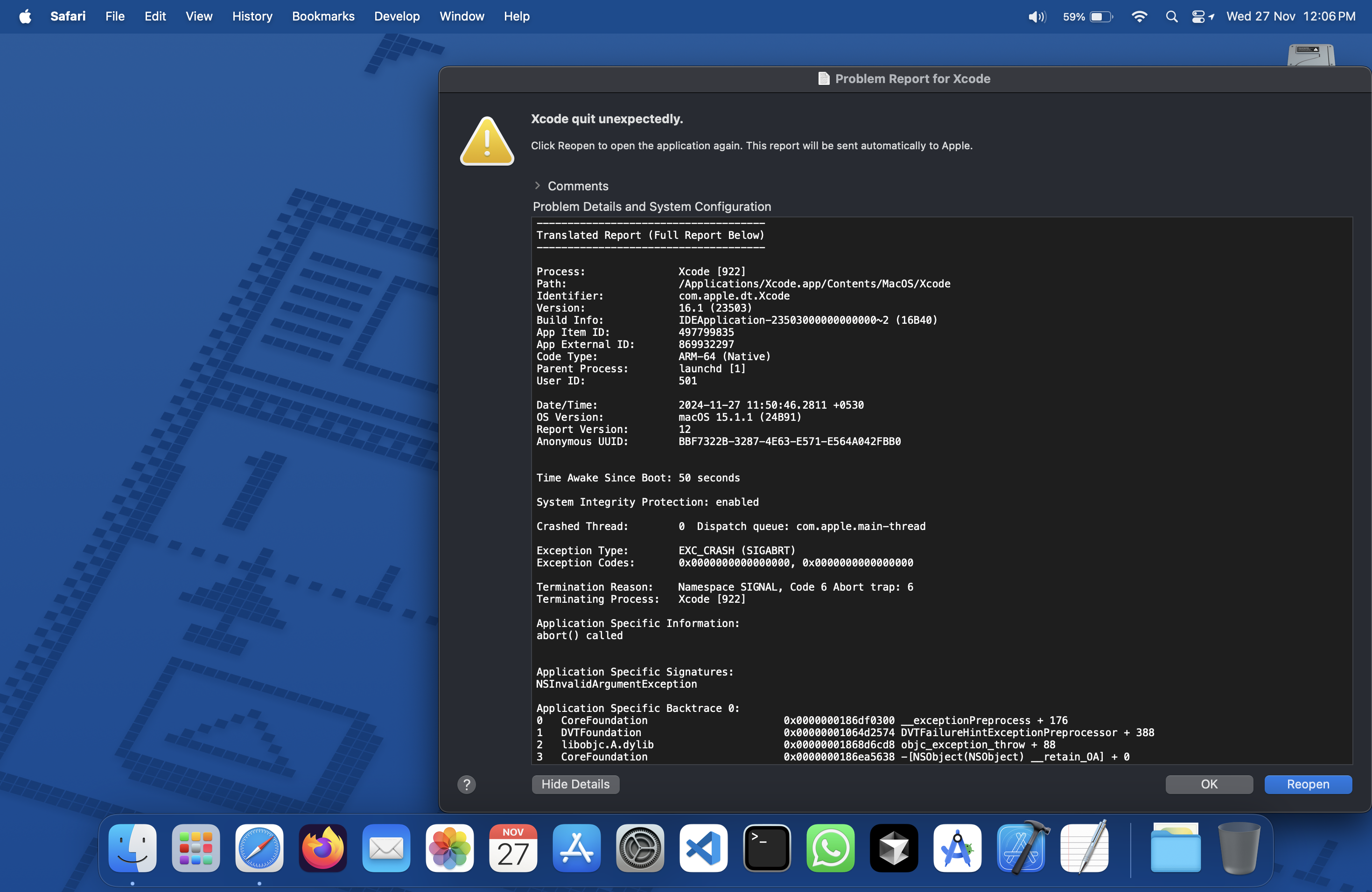Open WhatsApp from the dock

[830, 848]
